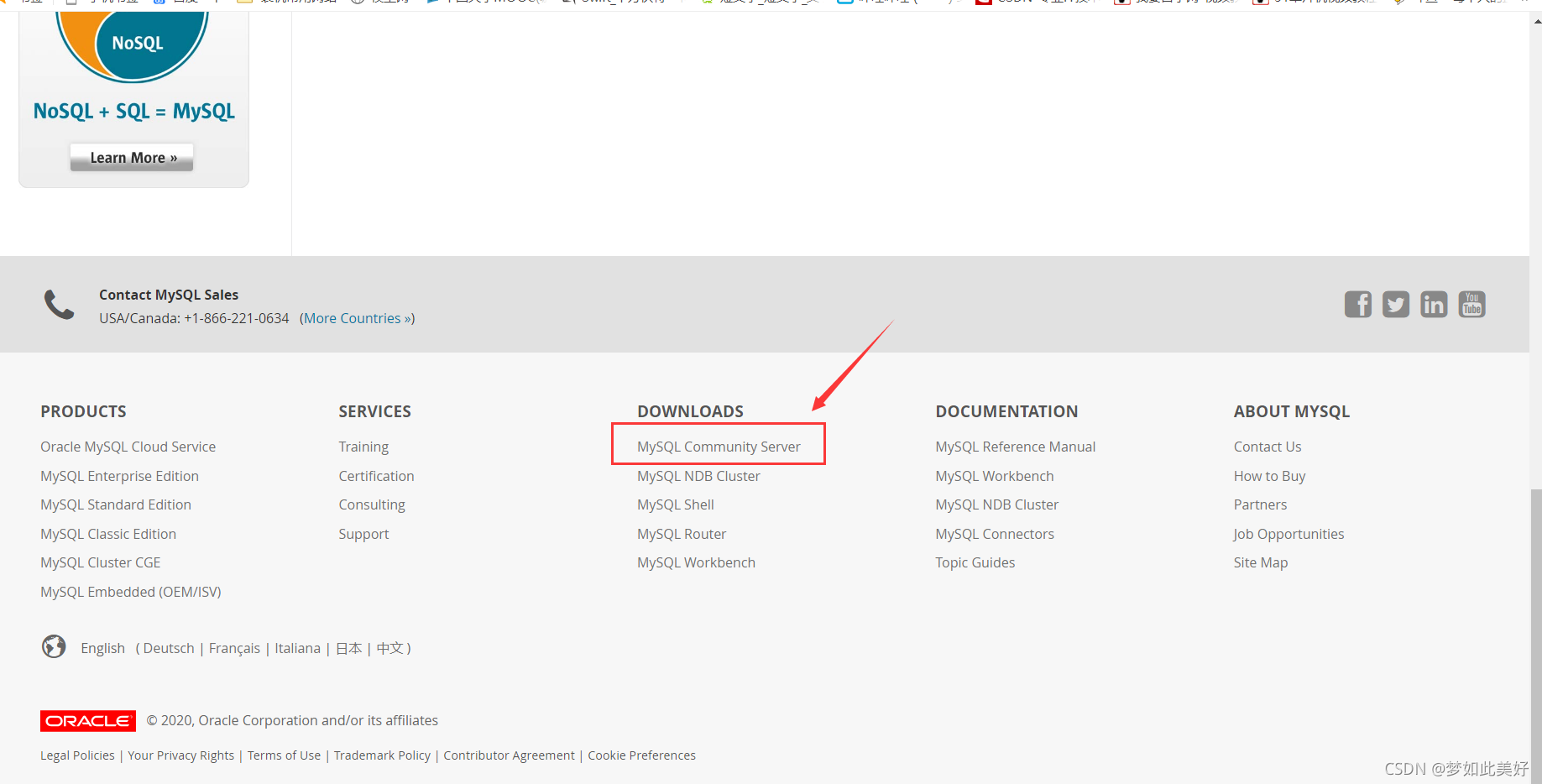Select English language

pyautogui.click(x=102, y=648)
